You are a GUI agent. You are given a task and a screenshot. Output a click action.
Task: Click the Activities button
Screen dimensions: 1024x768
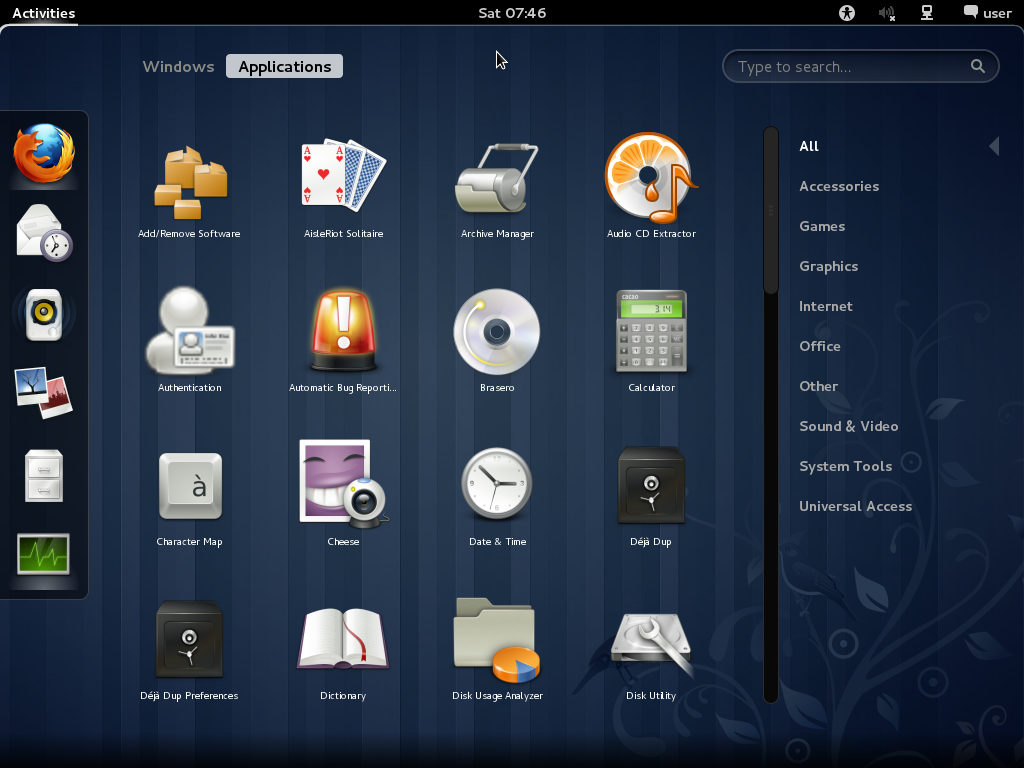pyautogui.click(x=44, y=13)
